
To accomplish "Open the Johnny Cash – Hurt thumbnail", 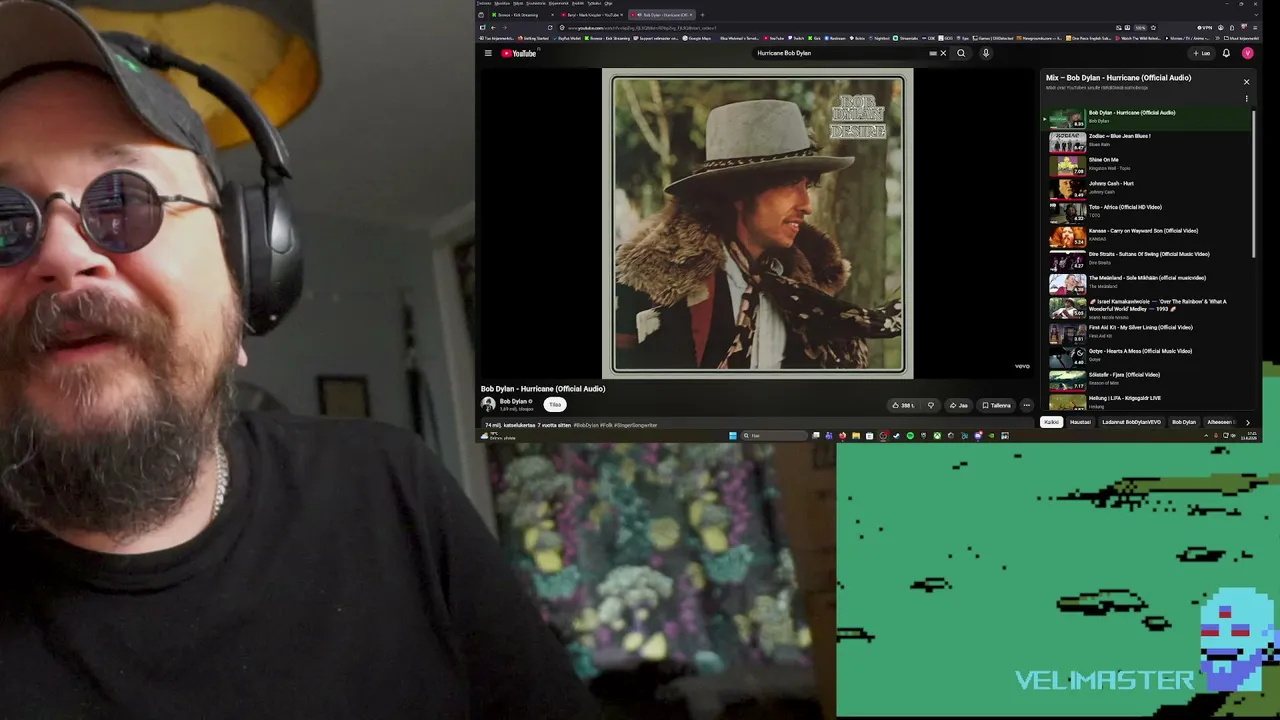I will pyautogui.click(x=1067, y=188).
